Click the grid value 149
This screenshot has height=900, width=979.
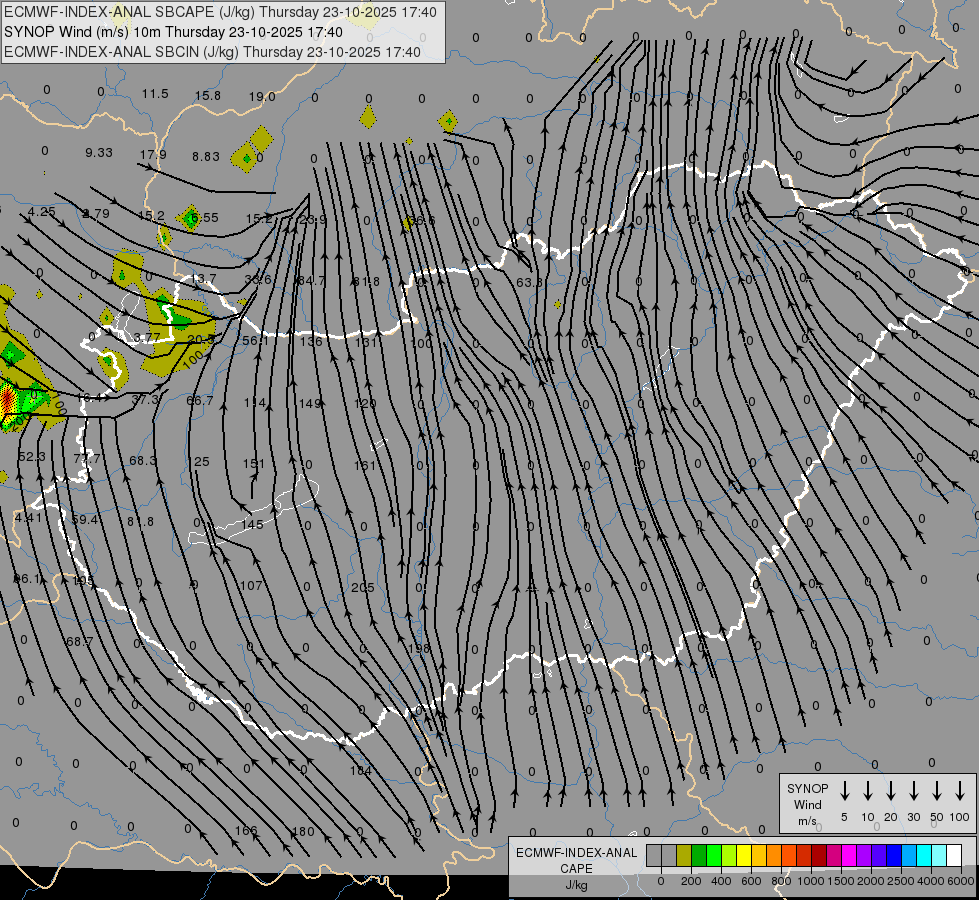[310, 403]
